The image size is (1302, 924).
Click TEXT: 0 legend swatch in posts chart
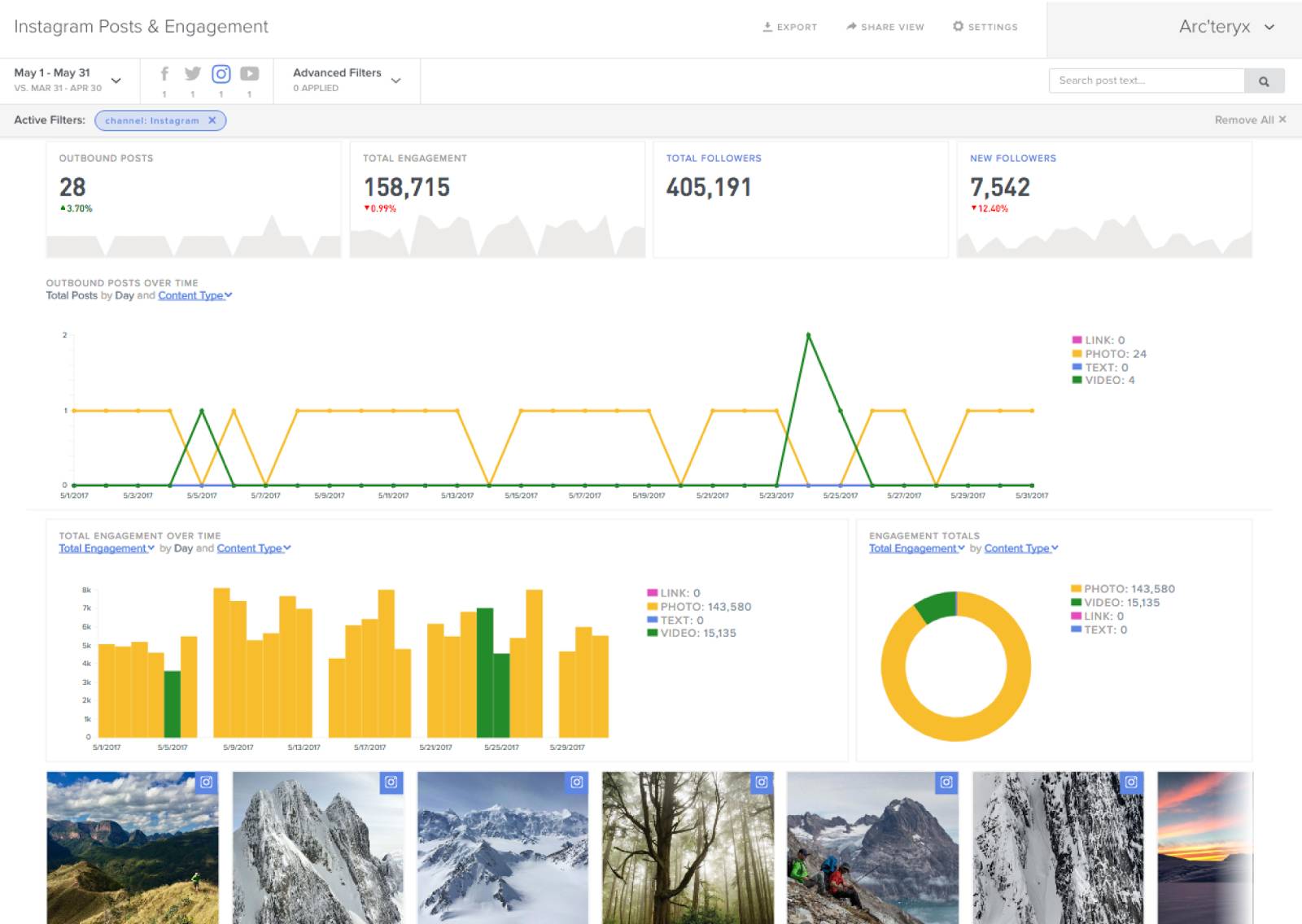click(x=1077, y=367)
